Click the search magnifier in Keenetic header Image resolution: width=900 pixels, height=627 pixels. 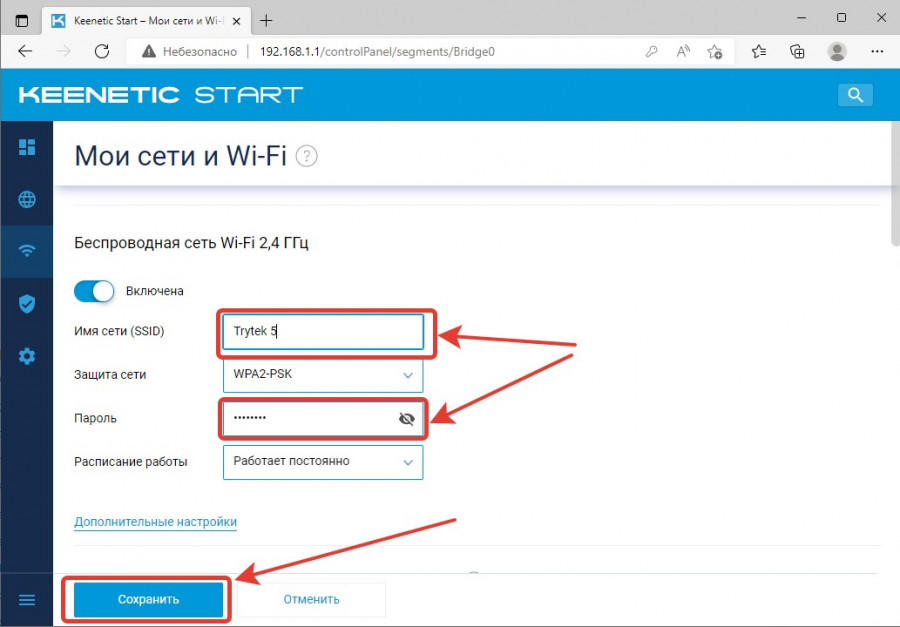click(855, 95)
